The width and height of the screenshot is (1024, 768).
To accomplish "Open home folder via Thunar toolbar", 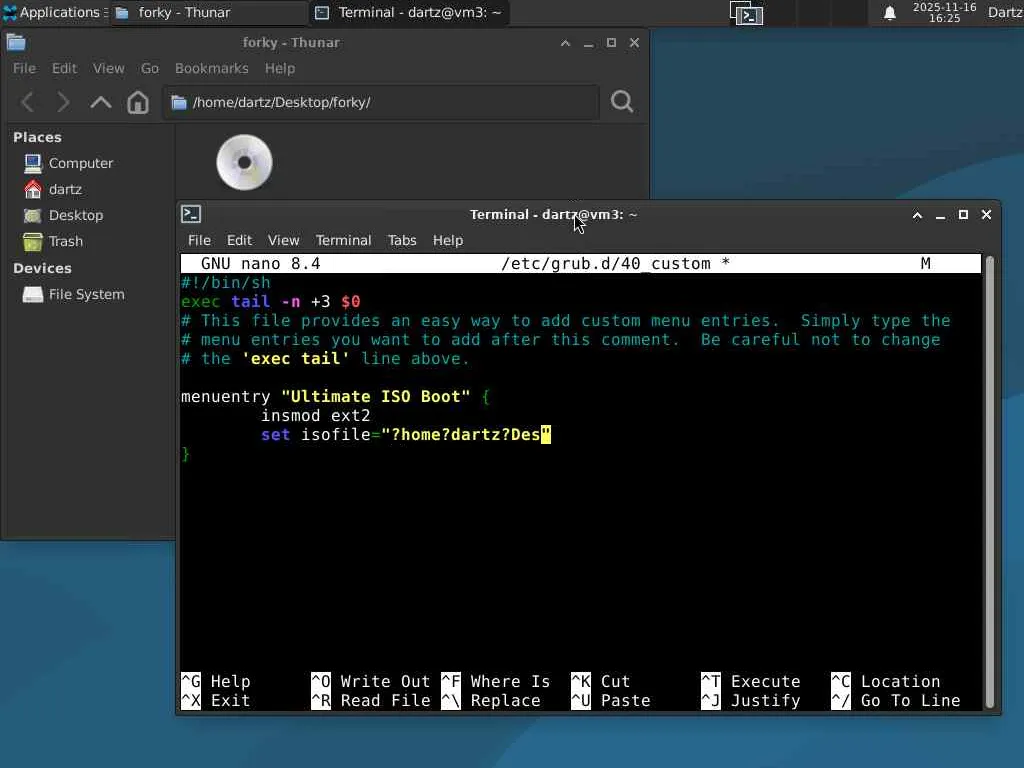I will [138, 103].
